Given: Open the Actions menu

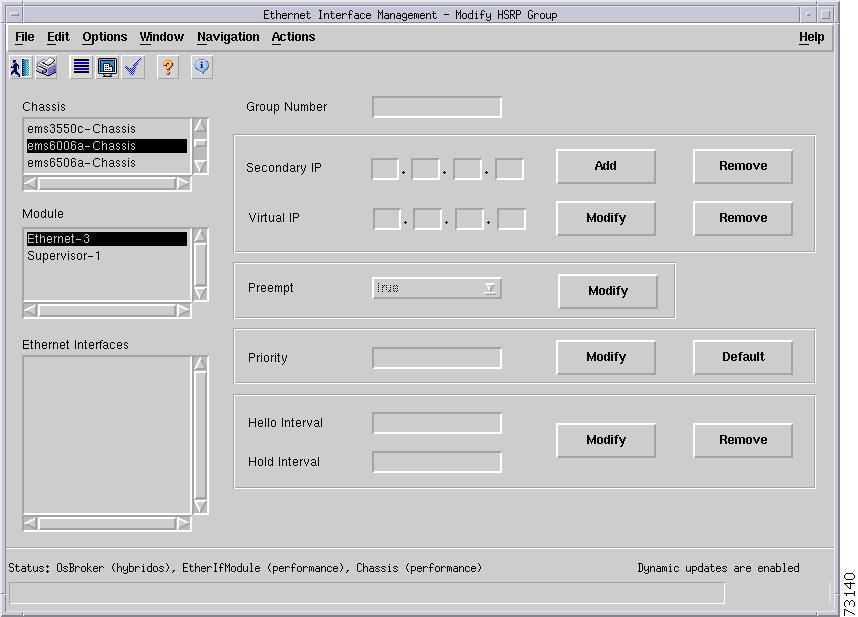Looking at the screenshot, I should click(293, 37).
